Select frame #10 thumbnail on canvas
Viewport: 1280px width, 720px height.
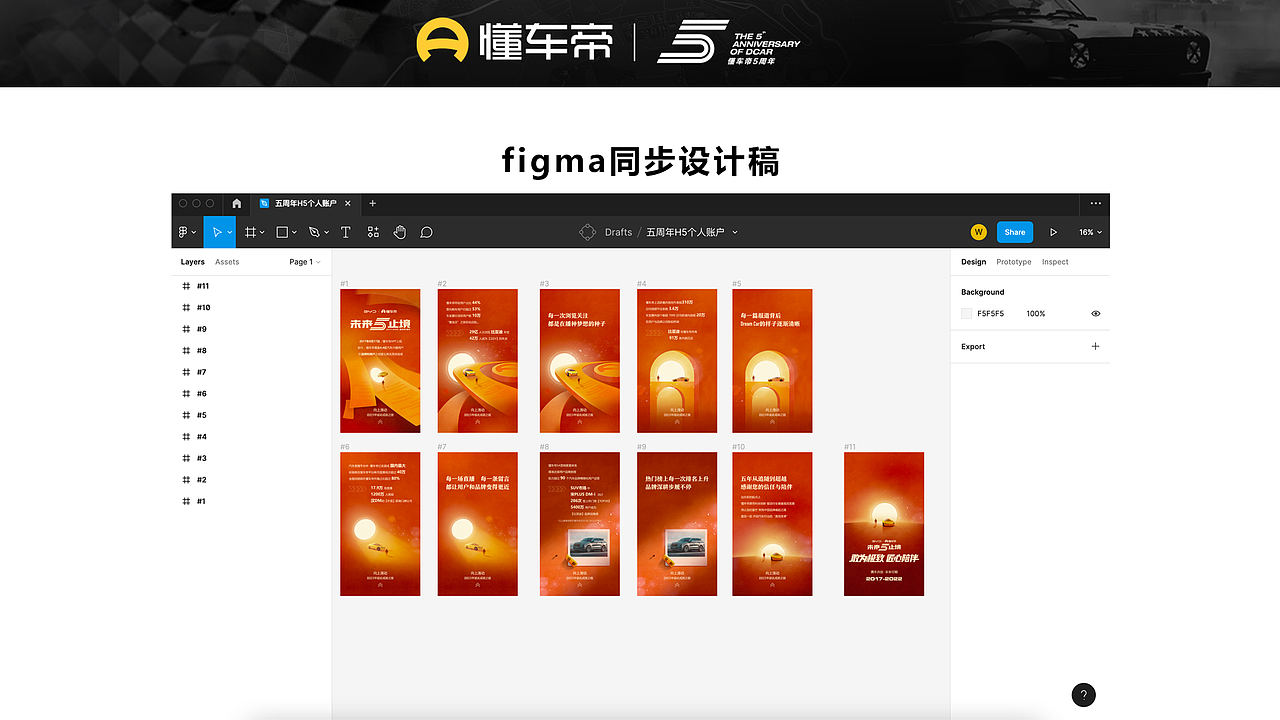[772, 524]
